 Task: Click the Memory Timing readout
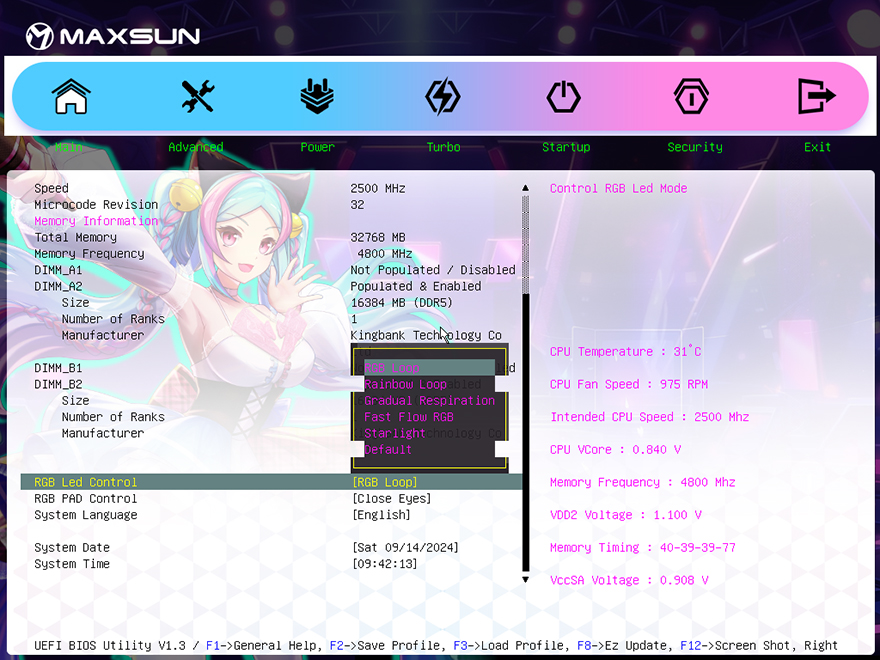(643, 547)
